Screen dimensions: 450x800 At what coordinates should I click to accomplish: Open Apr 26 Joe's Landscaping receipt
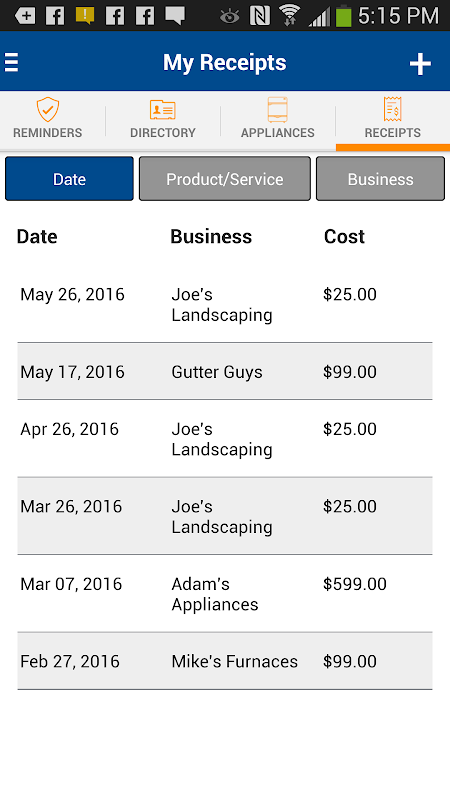224,439
